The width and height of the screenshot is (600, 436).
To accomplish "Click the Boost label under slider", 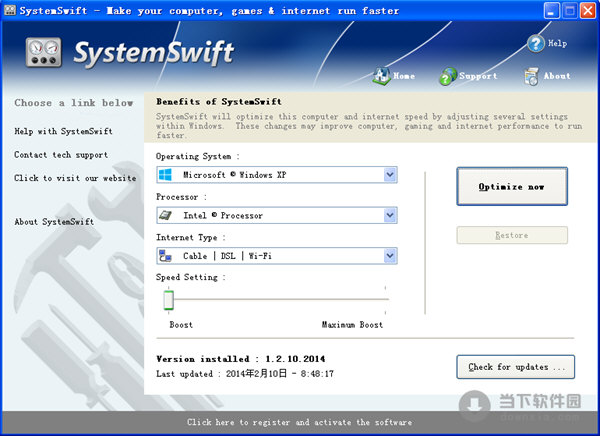I will pos(181,325).
